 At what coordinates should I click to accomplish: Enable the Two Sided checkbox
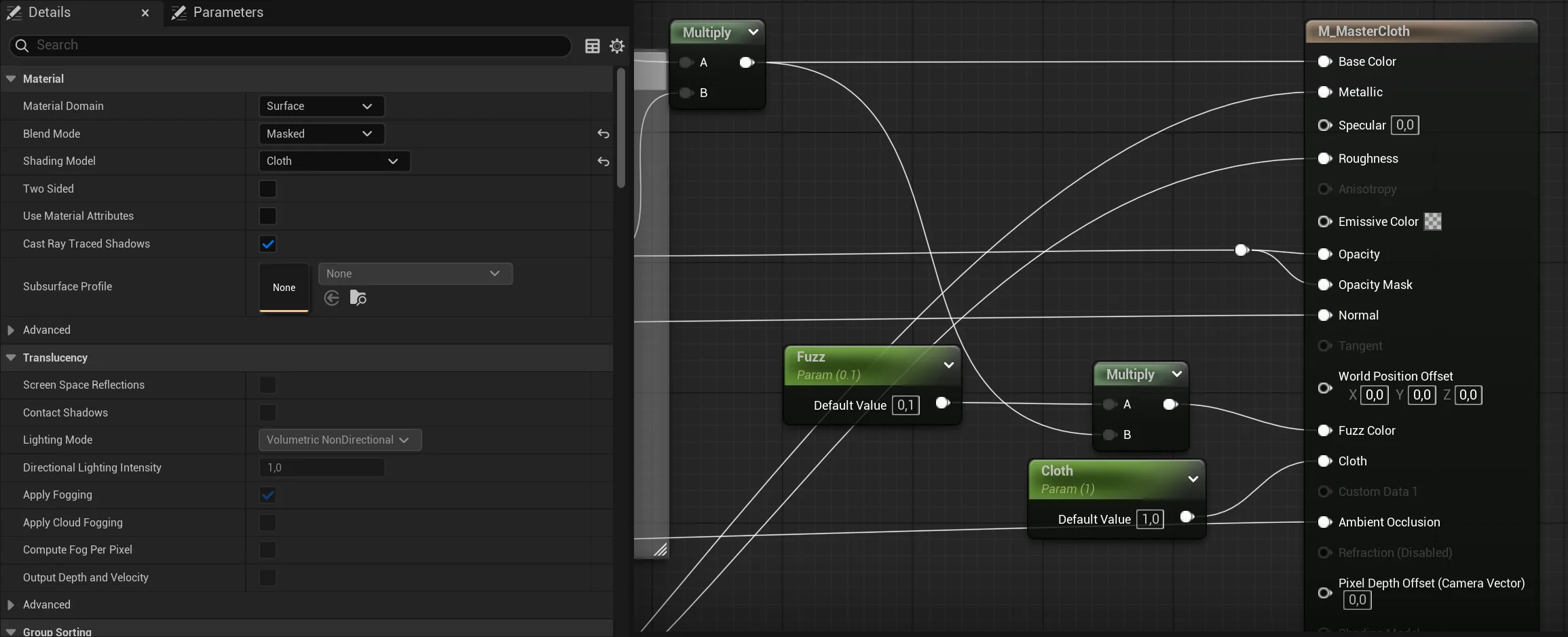[268, 189]
